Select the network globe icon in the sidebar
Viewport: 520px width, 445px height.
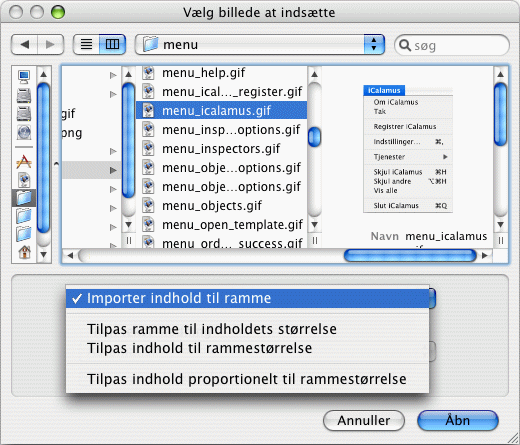(24, 133)
